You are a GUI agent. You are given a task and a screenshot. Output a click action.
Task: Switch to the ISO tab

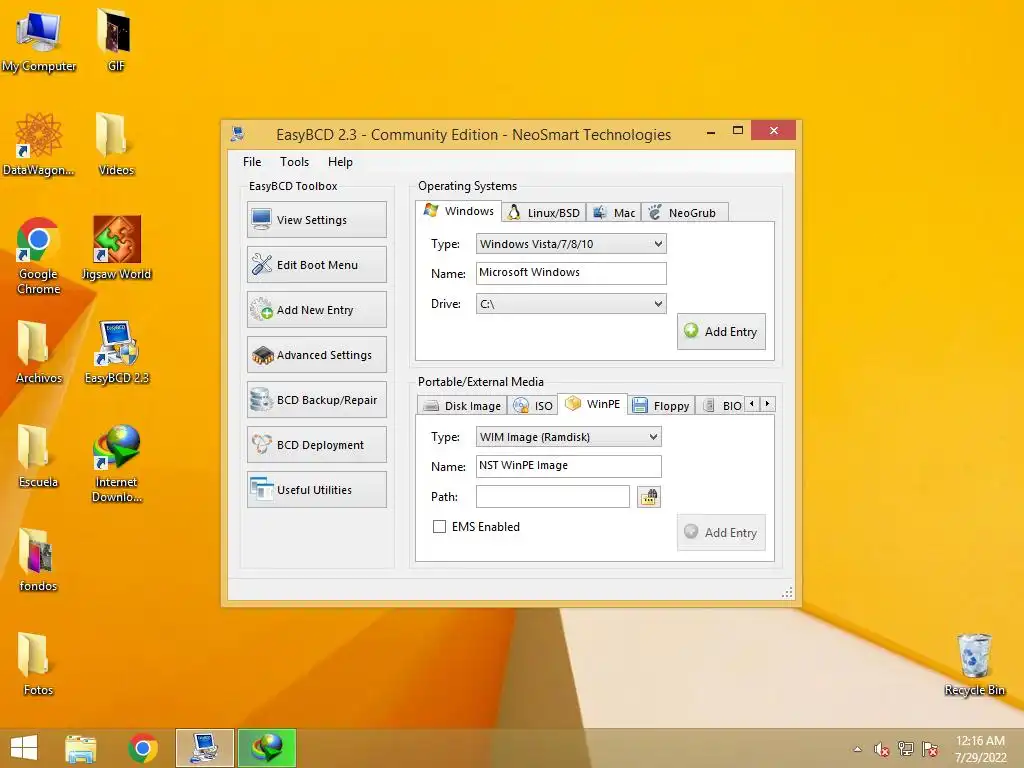tap(534, 406)
